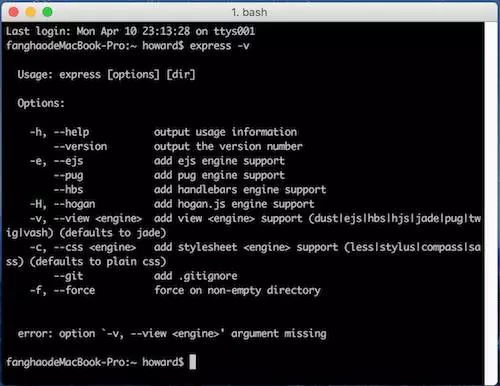This screenshot has width=500, height=386.
Task: Click the '--hogan' option text
Action: [74, 204]
